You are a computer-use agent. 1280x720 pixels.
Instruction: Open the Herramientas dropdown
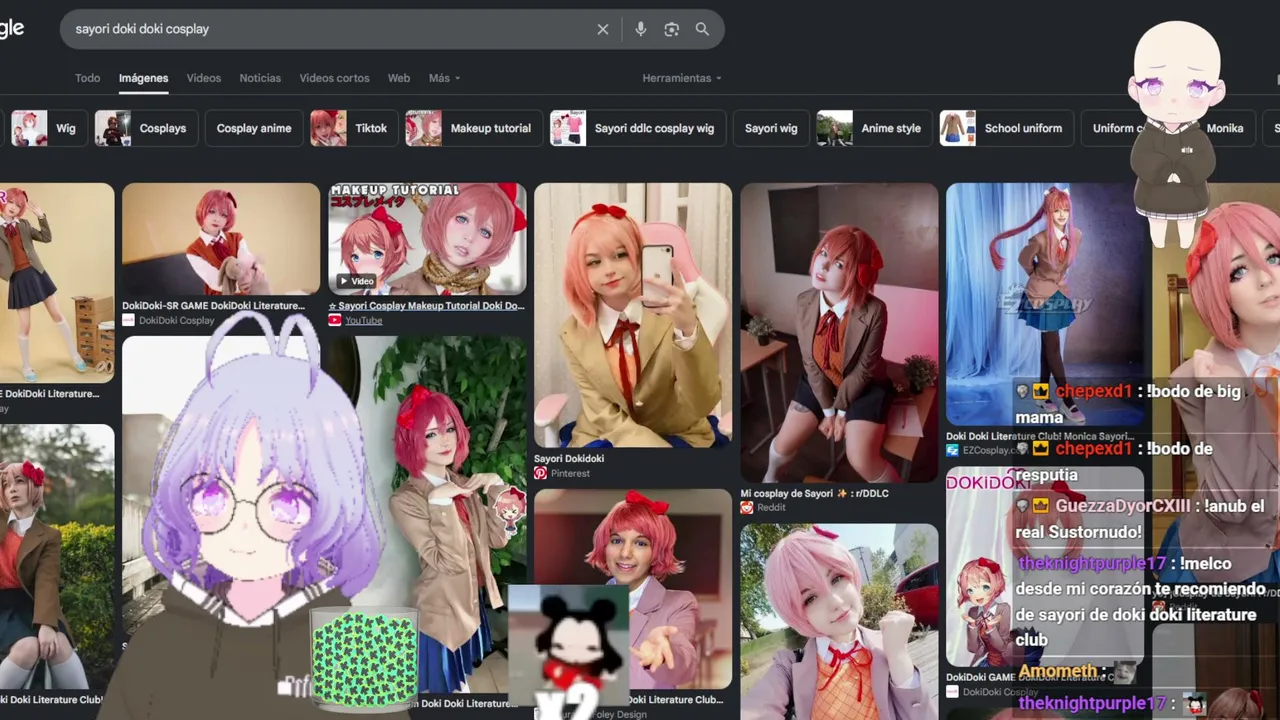point(681,78)
